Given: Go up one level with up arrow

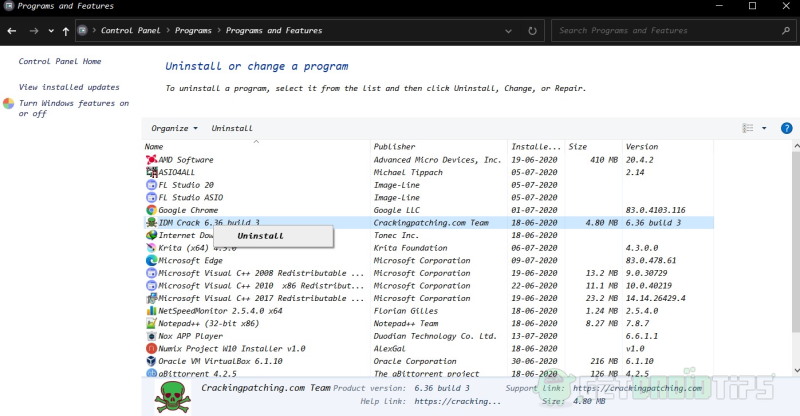Looking at the screenshot, I should pyautogui.click(x=66, y=31).
